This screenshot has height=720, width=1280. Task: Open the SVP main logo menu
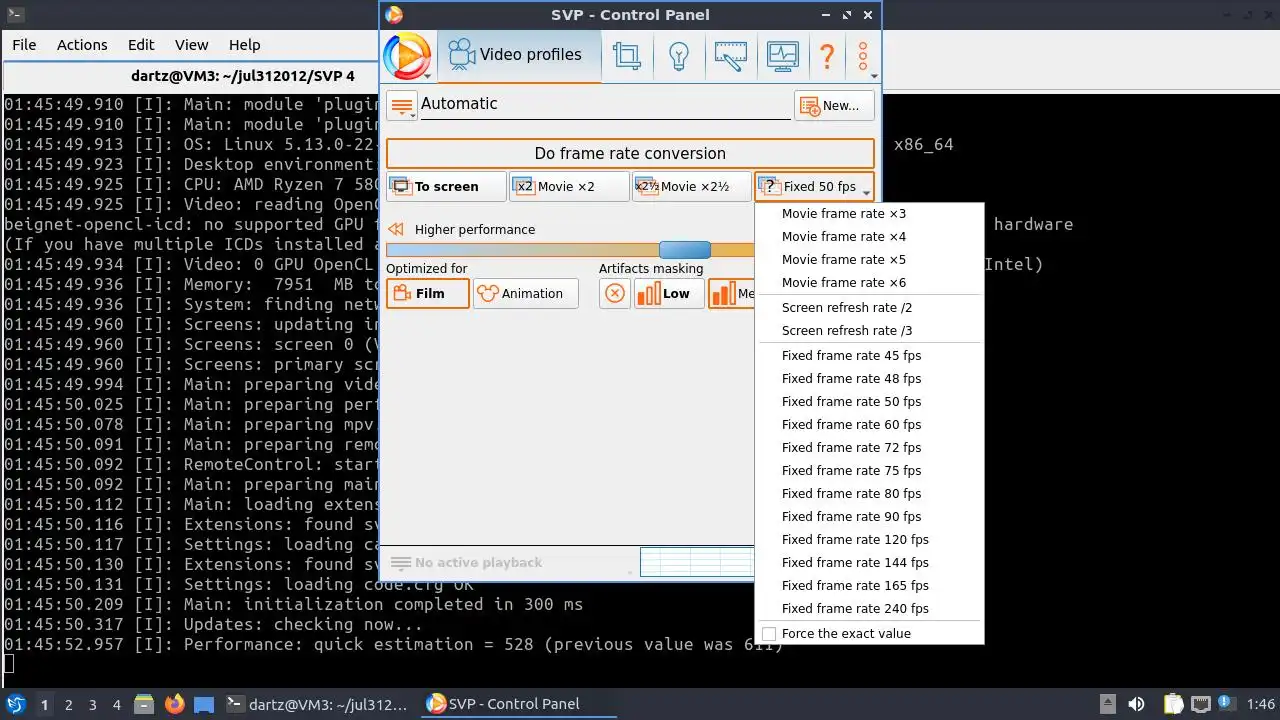coord(408,56)
